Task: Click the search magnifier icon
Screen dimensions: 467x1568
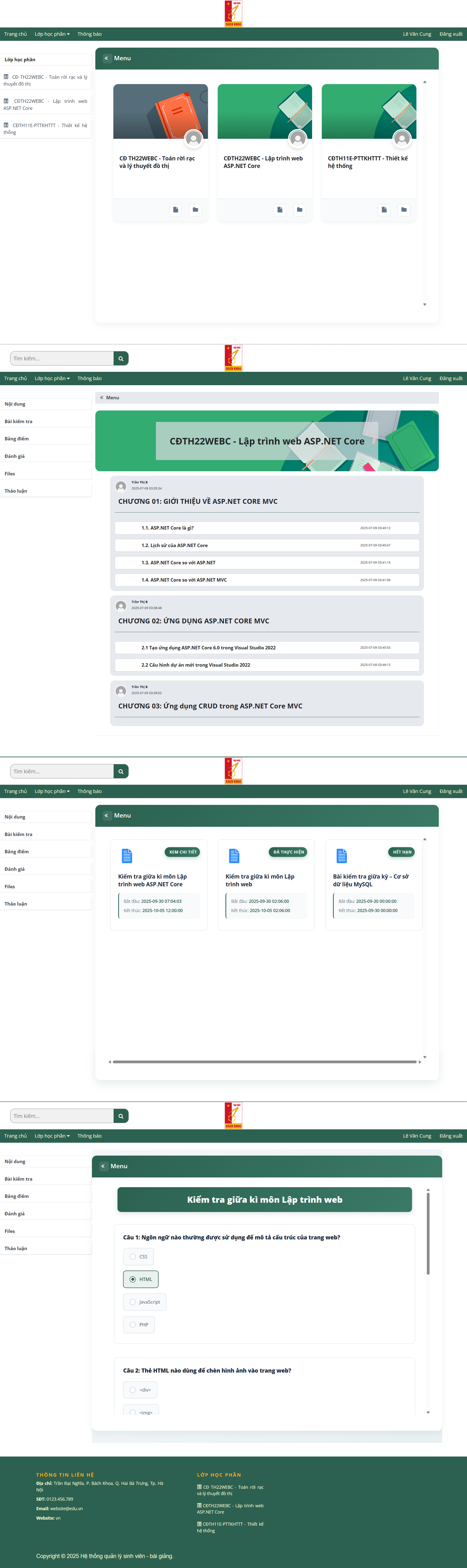Action: [121, 358]
